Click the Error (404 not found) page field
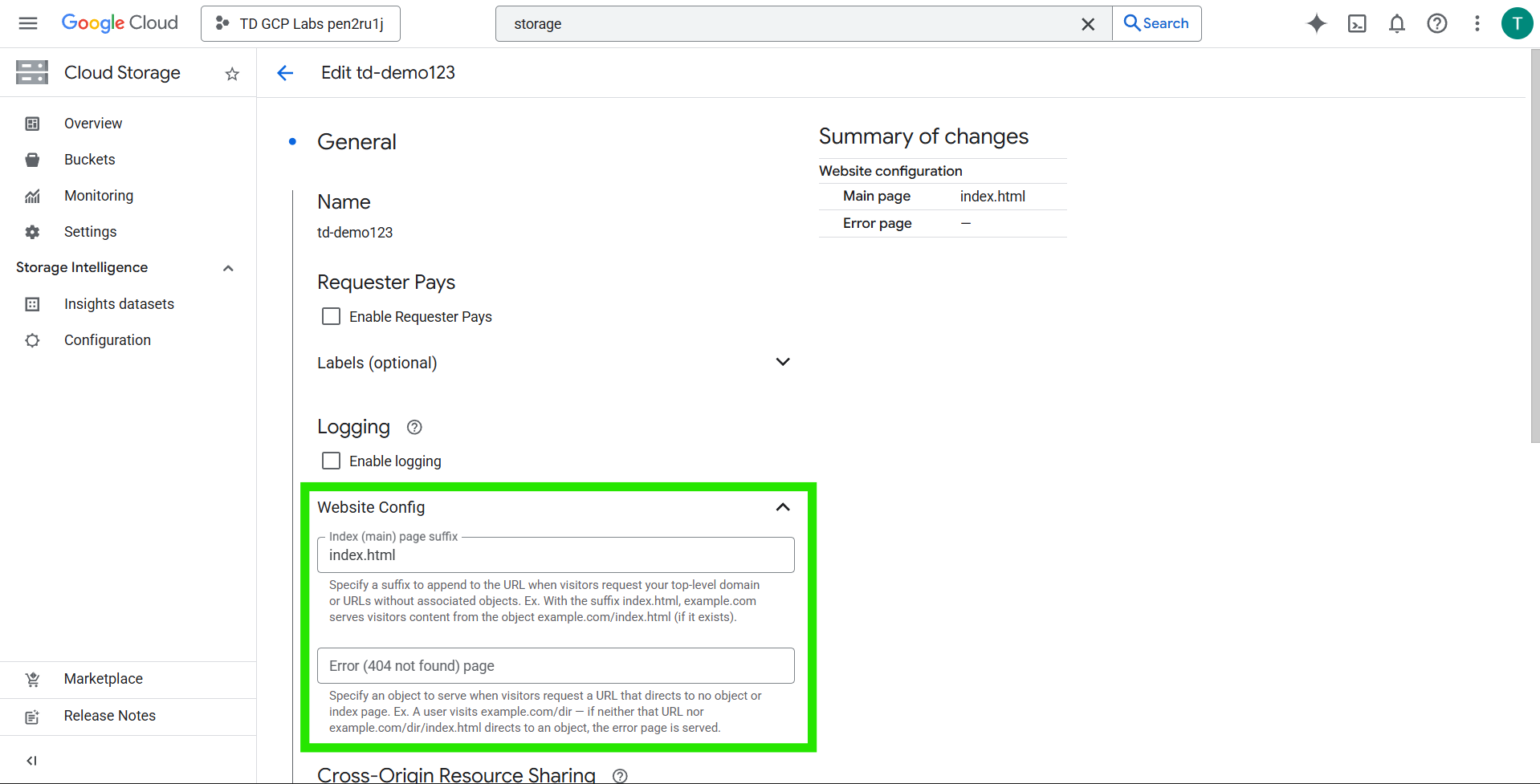The height and width of the screenshot is (784, 1540). point(555,666)
